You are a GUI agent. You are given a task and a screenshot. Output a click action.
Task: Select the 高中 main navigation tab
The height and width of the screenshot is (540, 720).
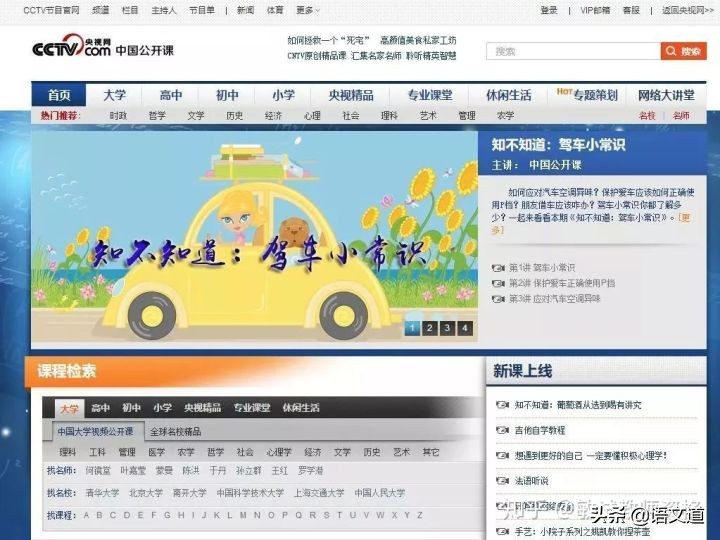171,95
